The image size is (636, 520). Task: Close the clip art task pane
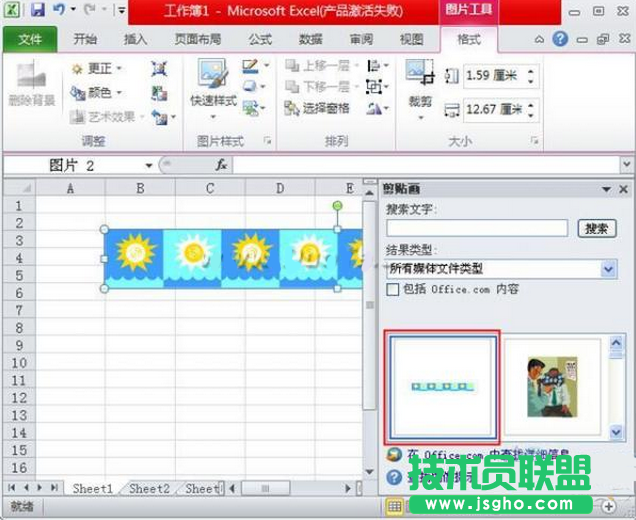624,189
